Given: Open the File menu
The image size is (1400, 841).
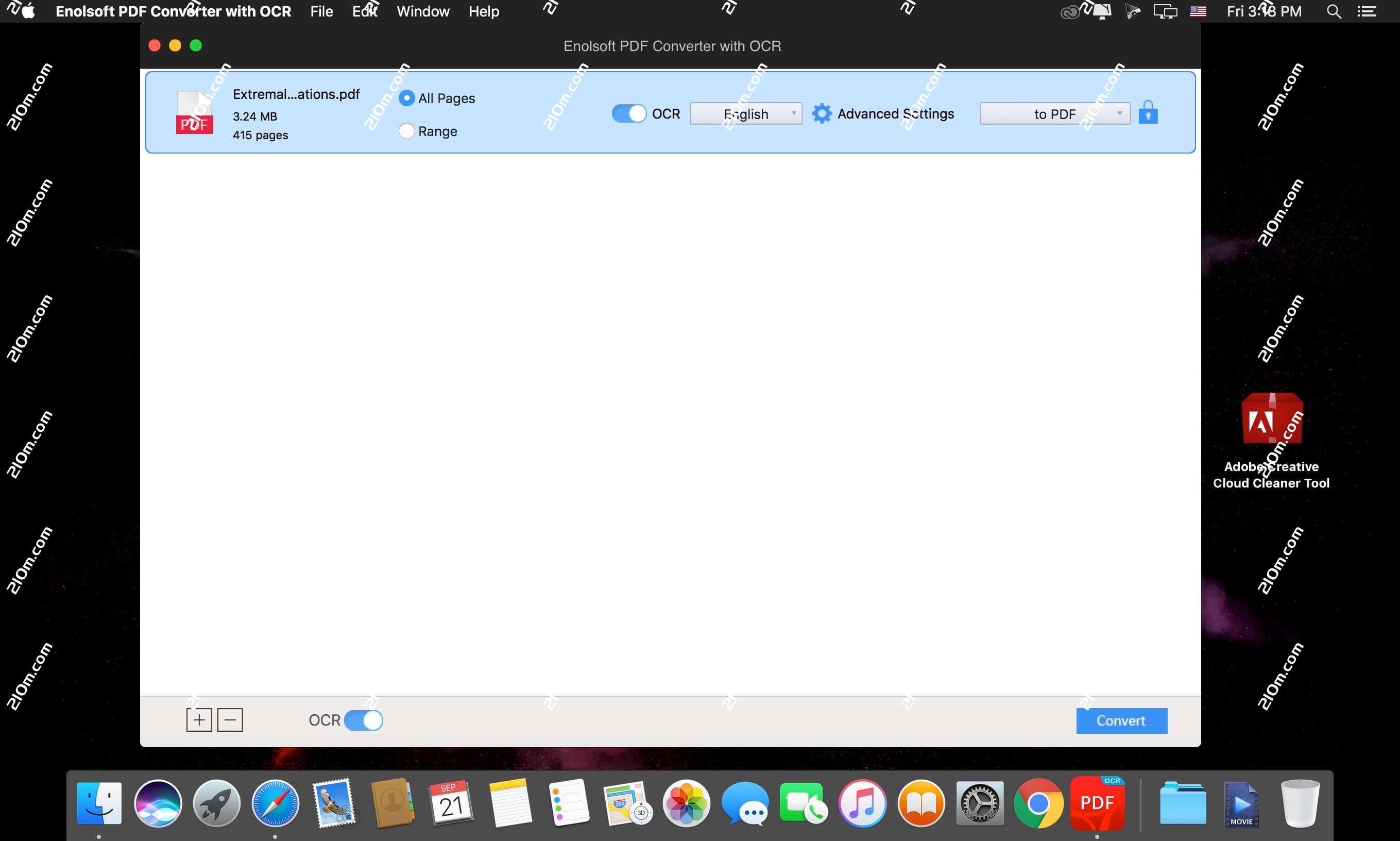Looking at the screenshot, I should (x=322, y=11).
